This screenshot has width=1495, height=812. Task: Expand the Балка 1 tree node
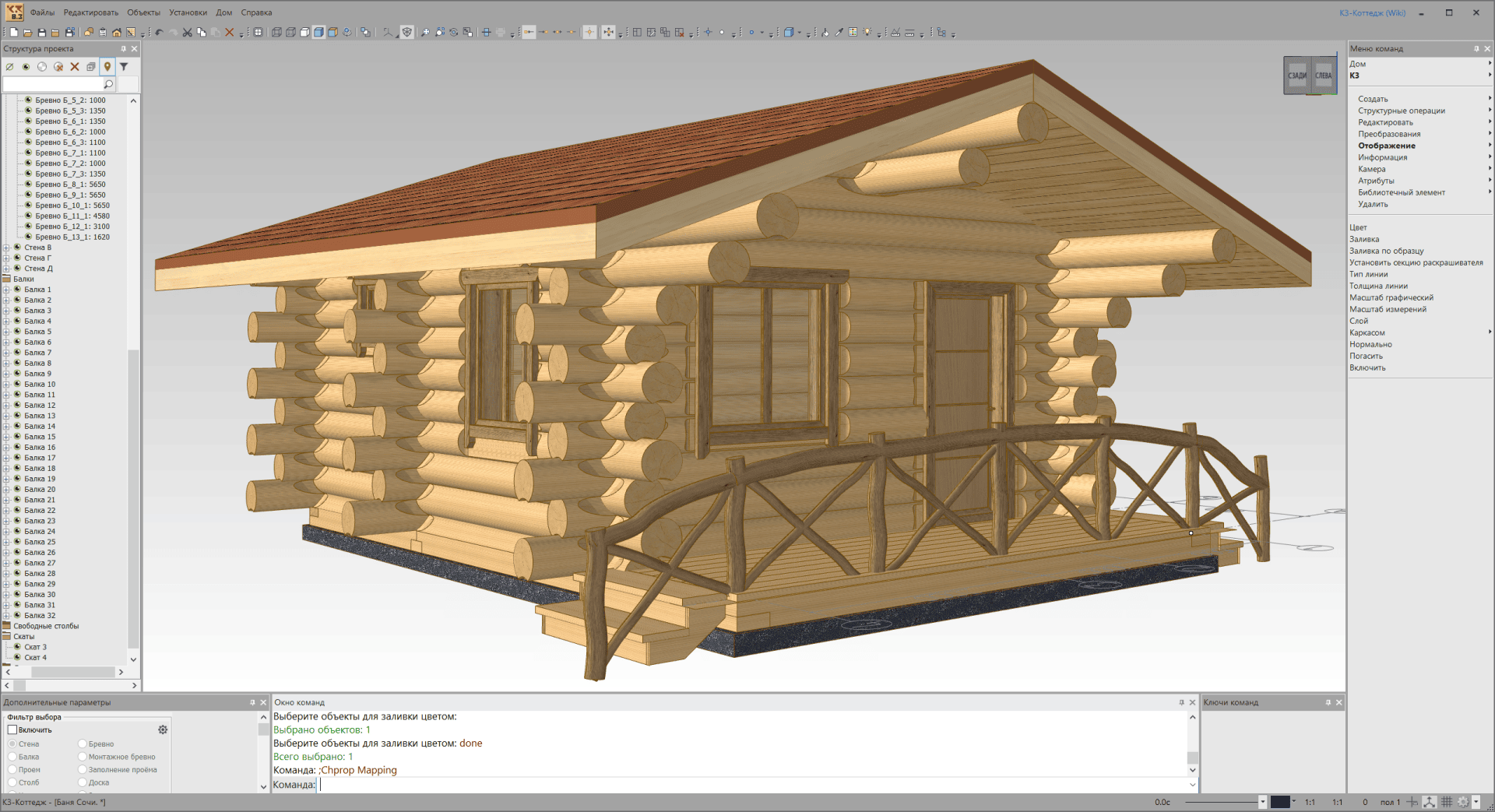click(7, 290)
